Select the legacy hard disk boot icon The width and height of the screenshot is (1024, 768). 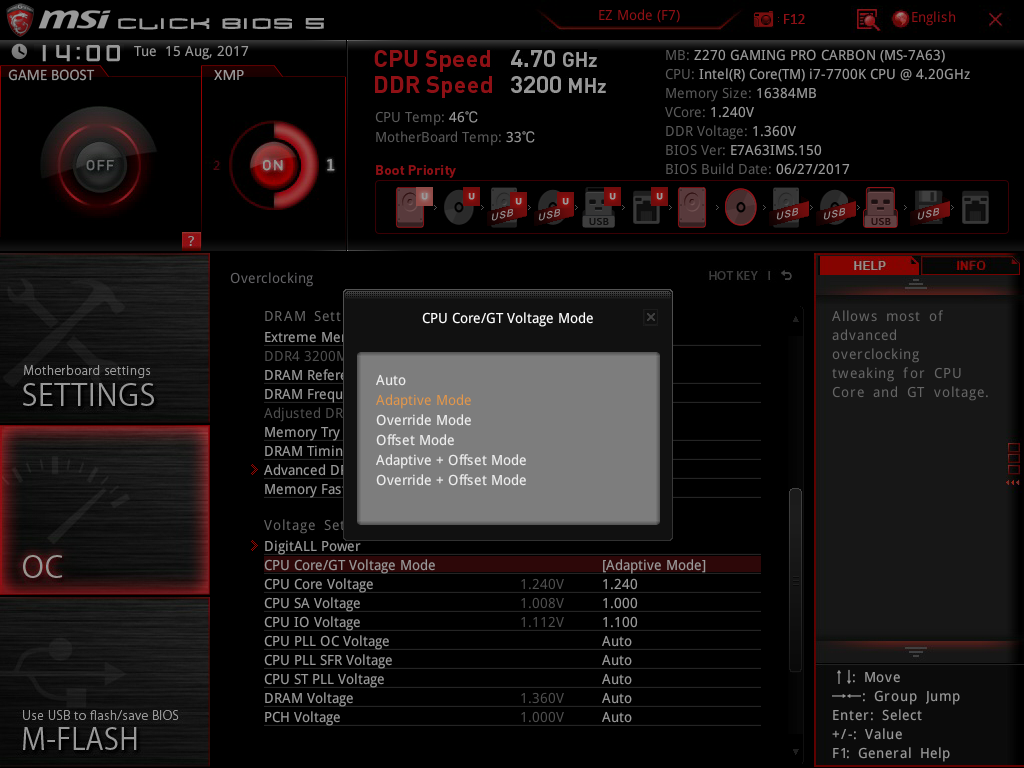click(692, 208)
